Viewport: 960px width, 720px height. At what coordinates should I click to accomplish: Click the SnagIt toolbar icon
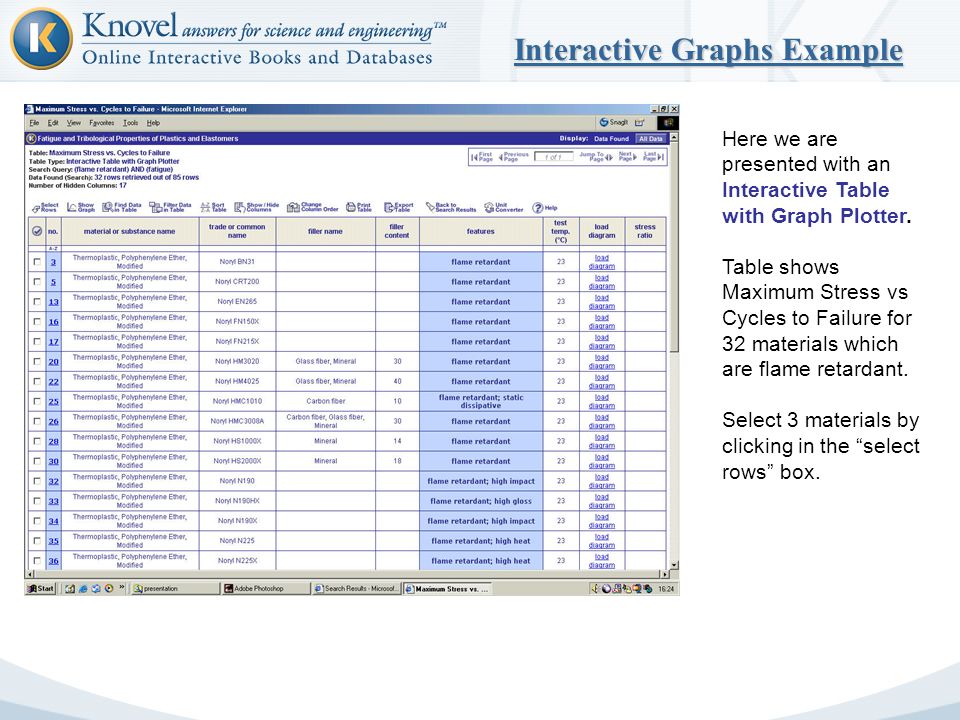coord(613,122)
